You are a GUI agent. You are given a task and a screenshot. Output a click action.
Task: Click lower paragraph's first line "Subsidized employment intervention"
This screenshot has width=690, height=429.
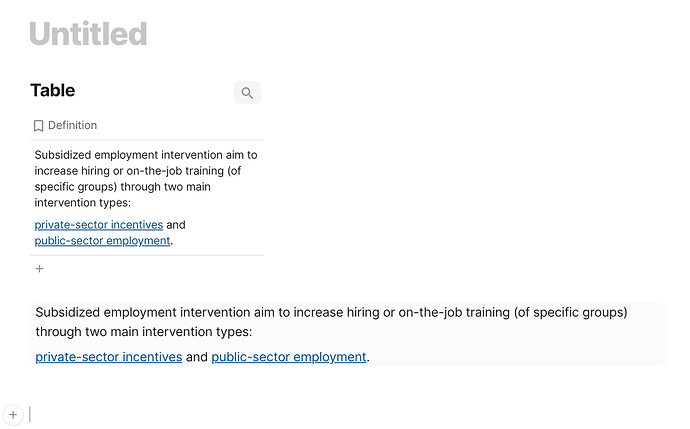(x=200, y=312)
